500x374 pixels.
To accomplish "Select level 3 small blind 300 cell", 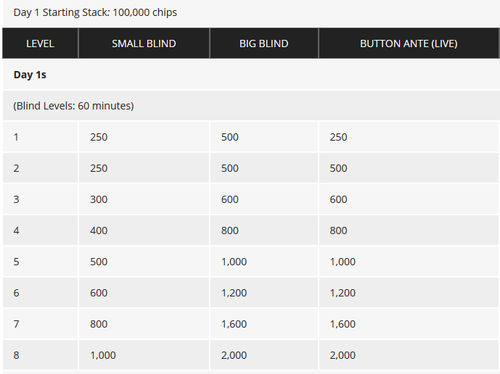I will pyautogui.click(x=144, y=199).
